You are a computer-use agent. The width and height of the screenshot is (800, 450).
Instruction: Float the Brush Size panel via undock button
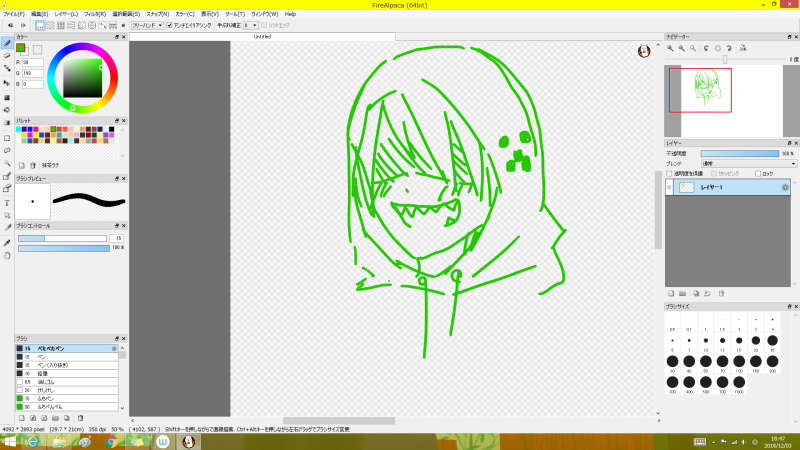(789, 307)
